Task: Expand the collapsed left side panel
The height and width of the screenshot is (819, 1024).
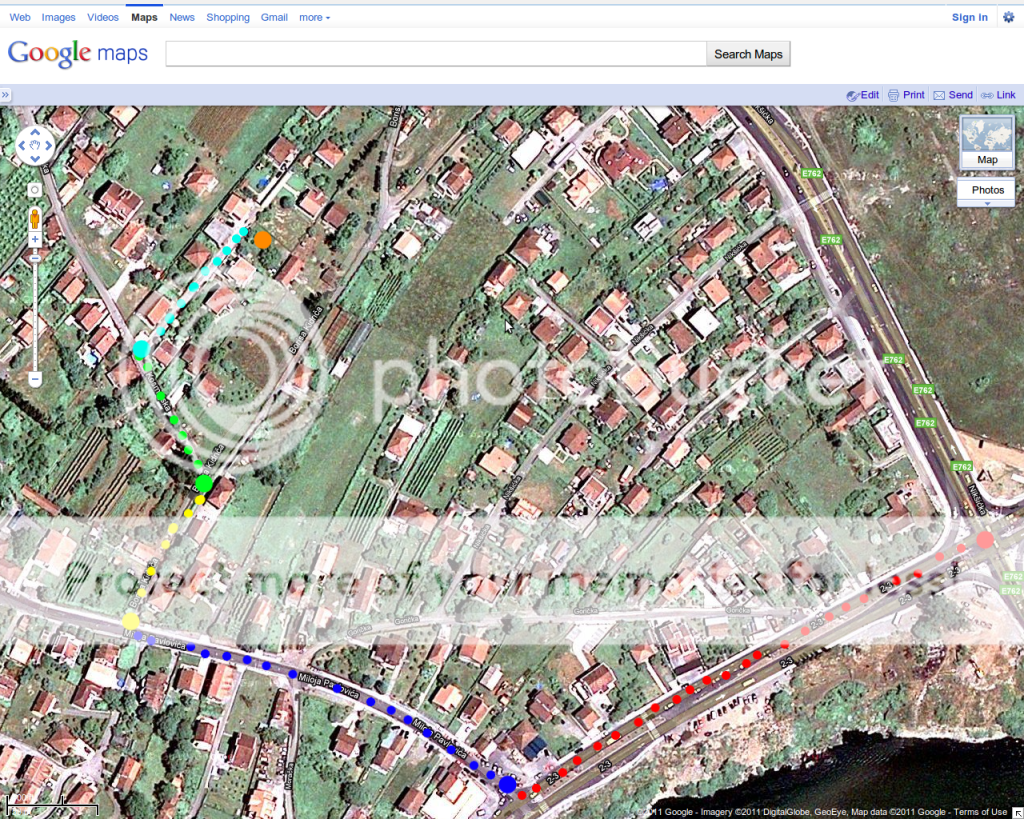Action: (x=6, y=95)
